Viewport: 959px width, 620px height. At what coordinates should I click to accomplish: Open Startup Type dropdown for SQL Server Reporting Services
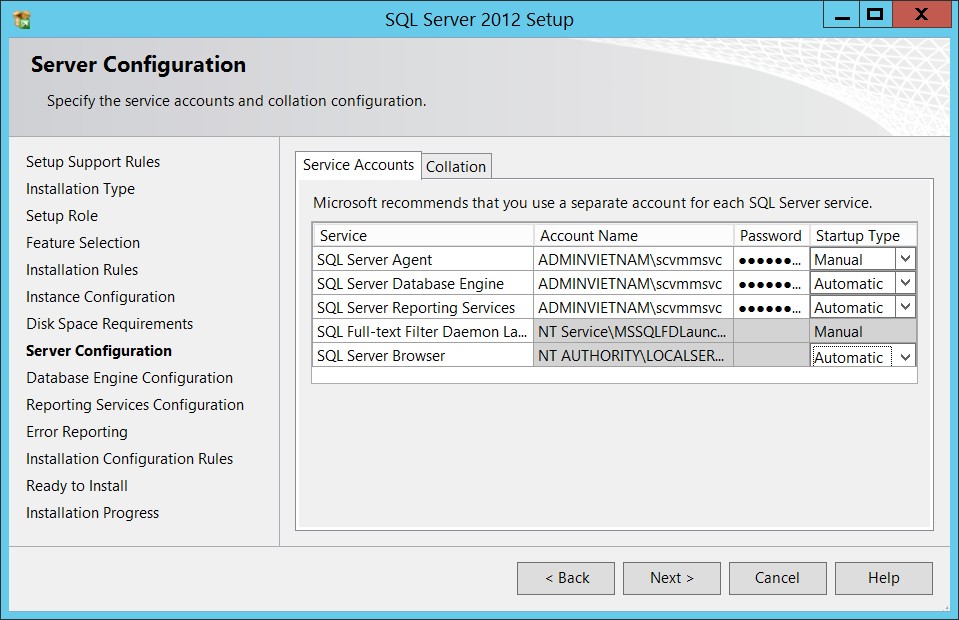pyautogui.click(x=905, y=307)
